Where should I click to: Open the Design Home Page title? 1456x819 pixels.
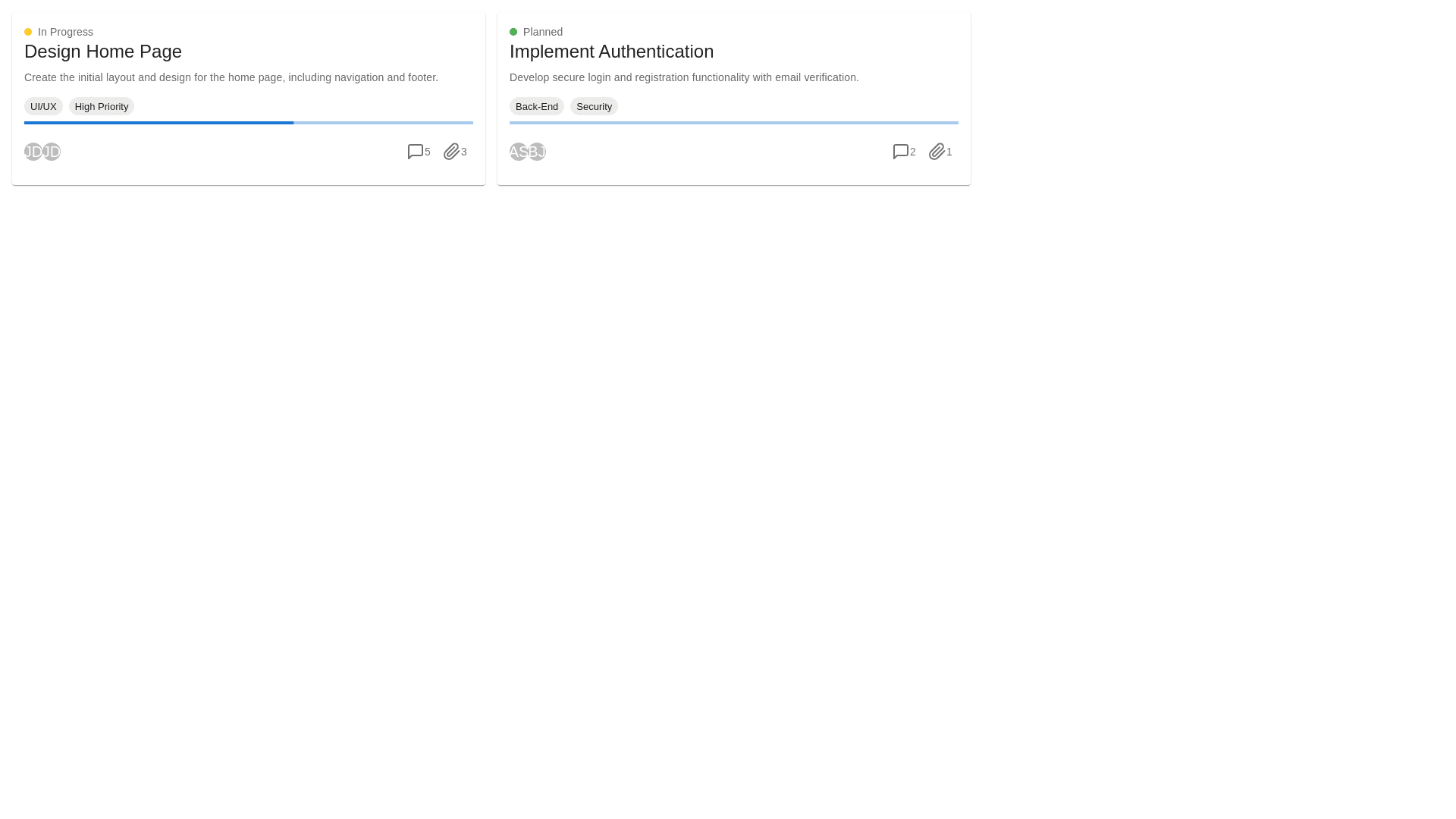pyautogui.click(x=103, y=52)
